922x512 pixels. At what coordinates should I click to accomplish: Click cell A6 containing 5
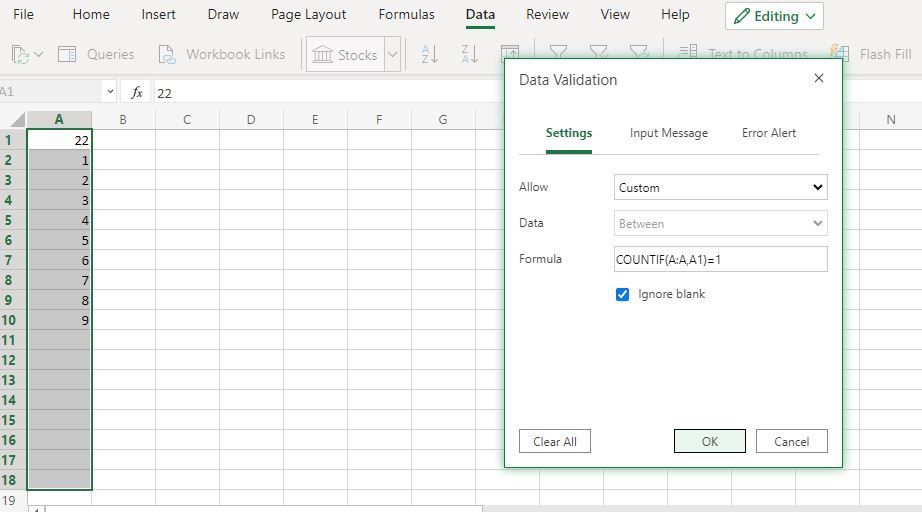point(59,240)
